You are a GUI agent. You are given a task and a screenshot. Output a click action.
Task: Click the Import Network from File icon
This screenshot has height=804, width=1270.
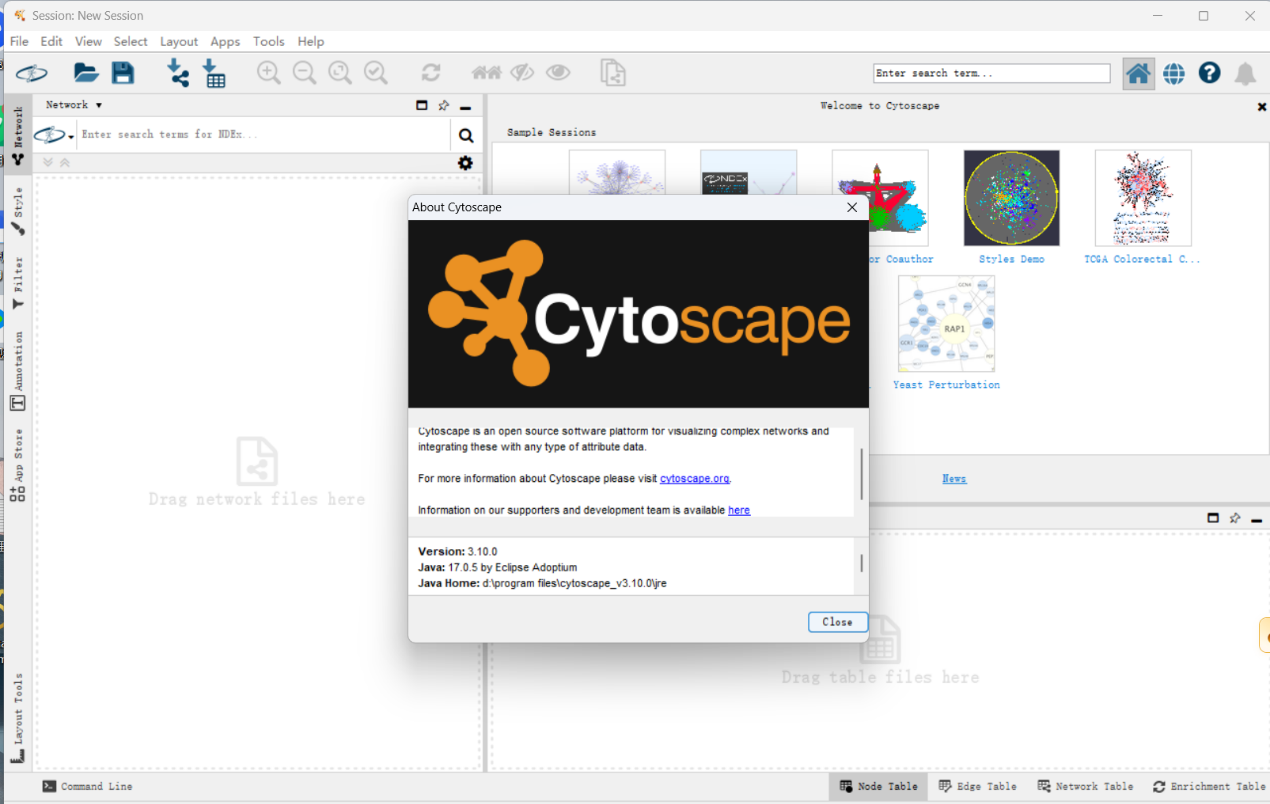click(177, 73)
